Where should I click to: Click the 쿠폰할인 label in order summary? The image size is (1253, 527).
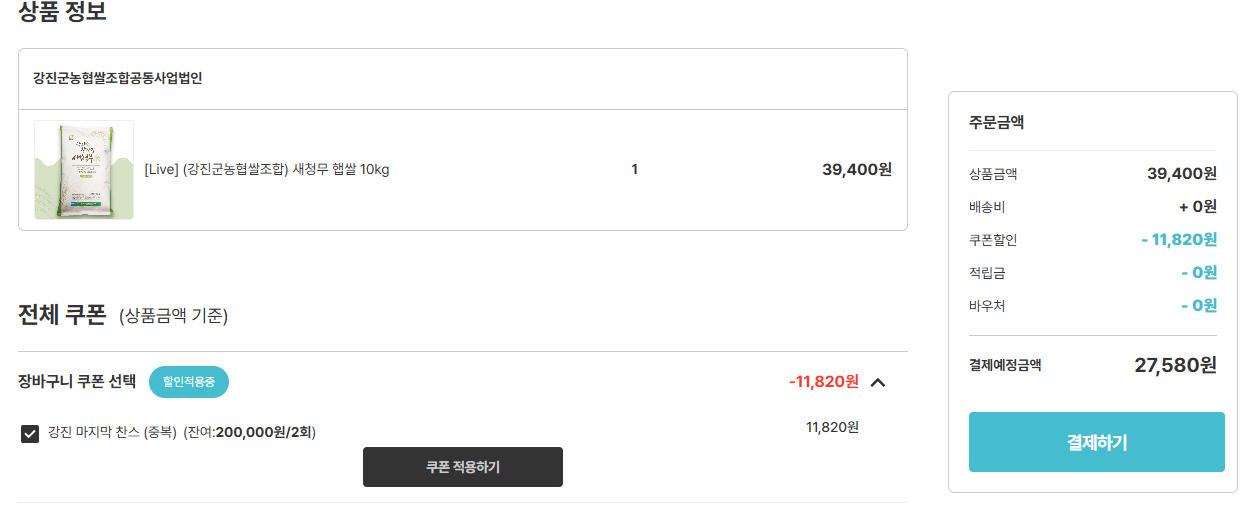point(993,240)
